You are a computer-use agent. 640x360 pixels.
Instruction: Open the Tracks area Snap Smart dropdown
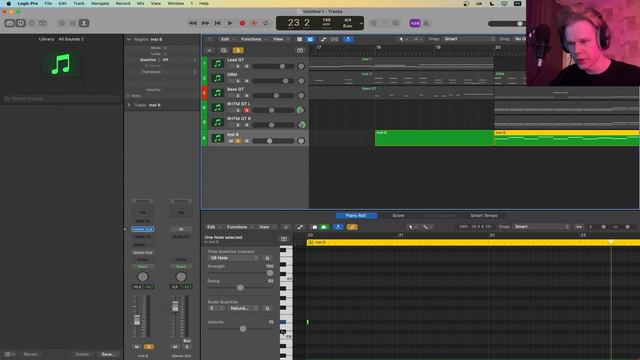point(469,39)
